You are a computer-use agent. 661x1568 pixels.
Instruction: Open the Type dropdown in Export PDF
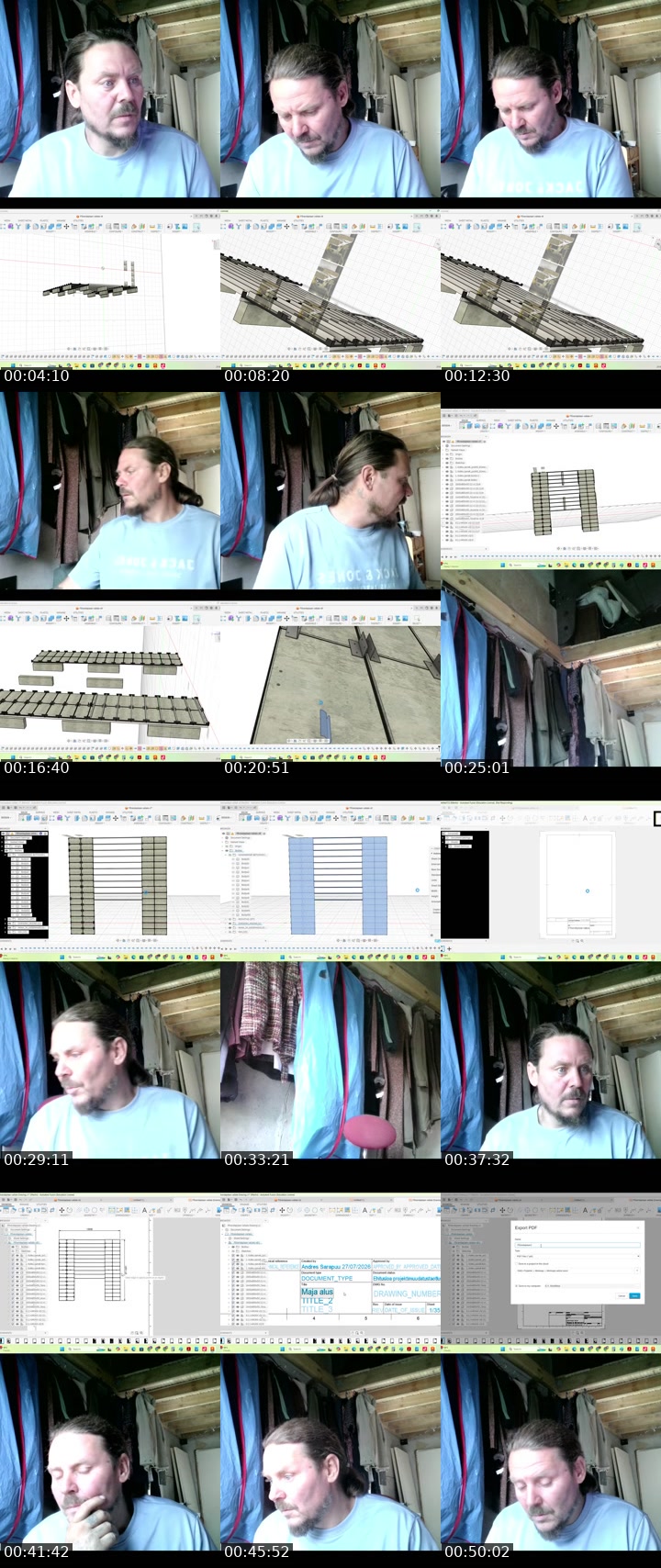coord(577,1256)
